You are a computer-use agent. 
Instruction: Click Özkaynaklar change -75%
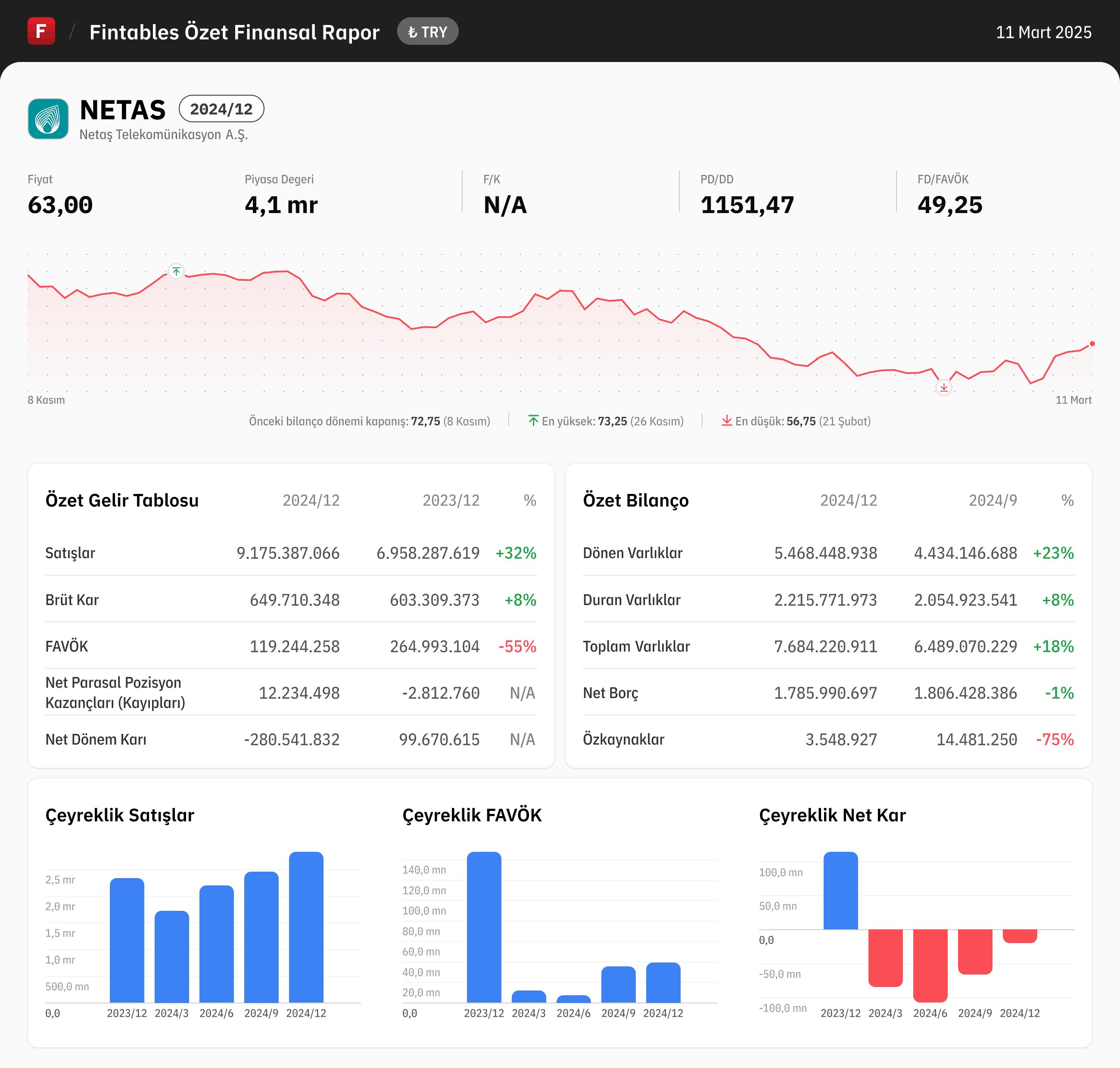[x=1055, y=739]
